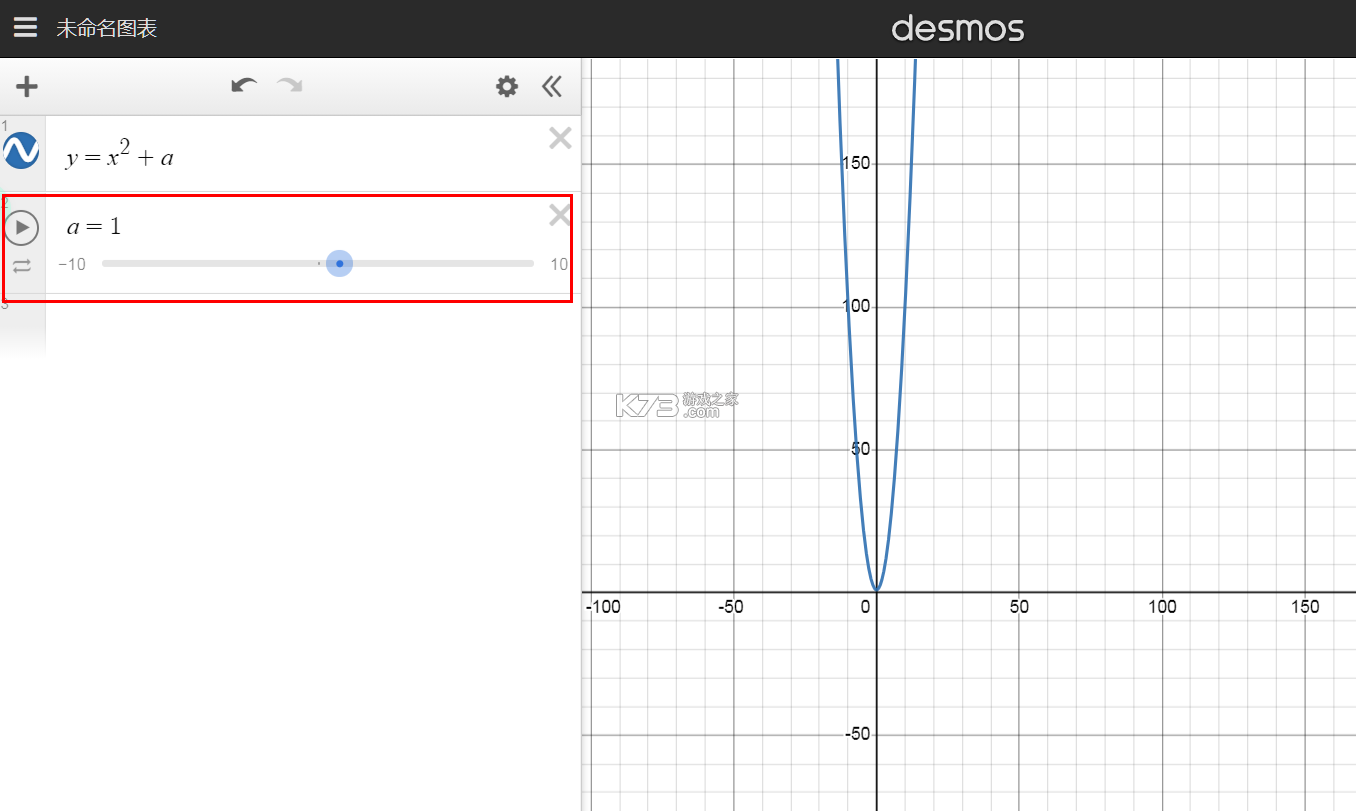1356x811 pixels.
Task: Delete the a = 1 slider expression
Action: tap(560, 215)
